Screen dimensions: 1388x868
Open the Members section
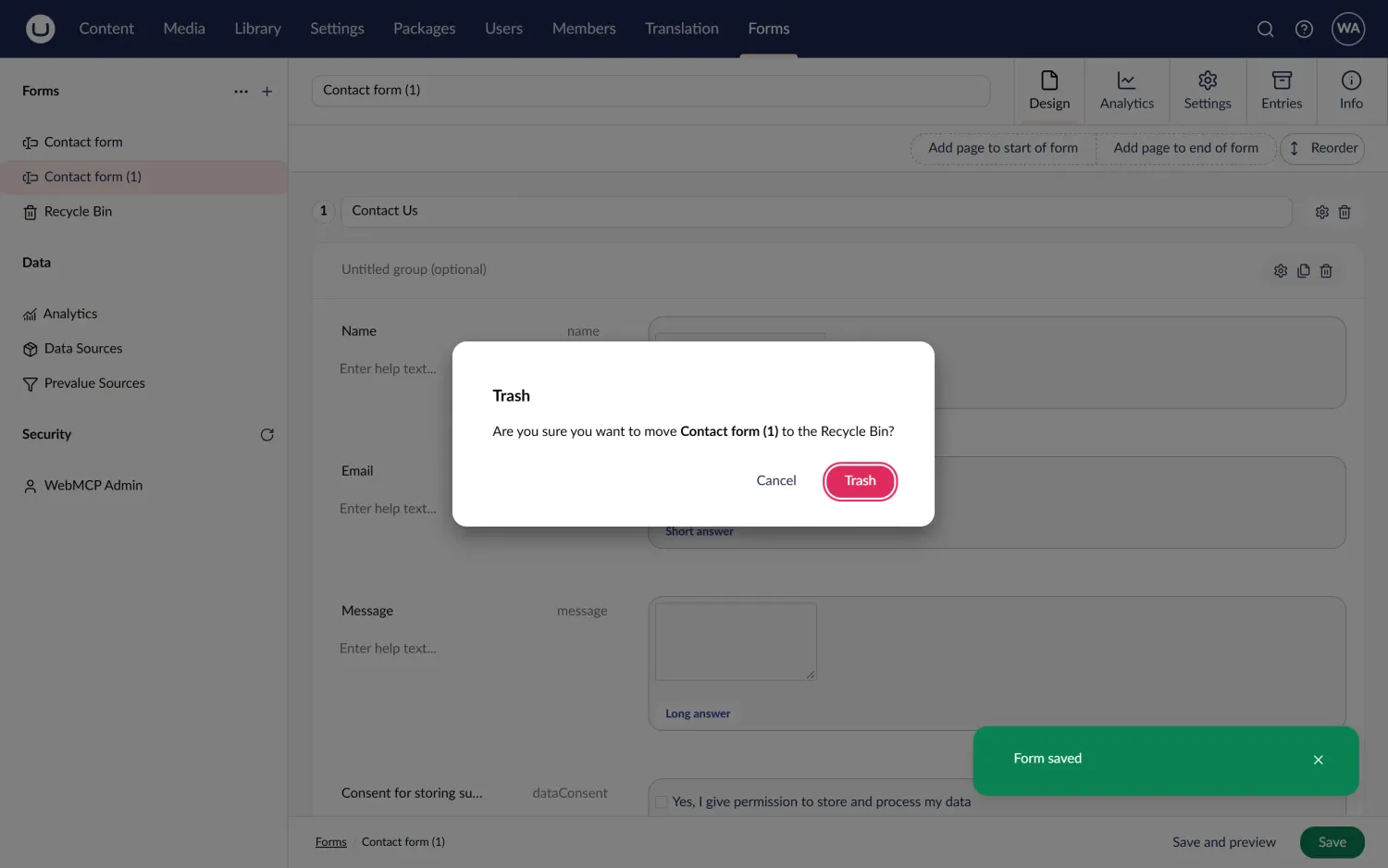click(584, 29)
